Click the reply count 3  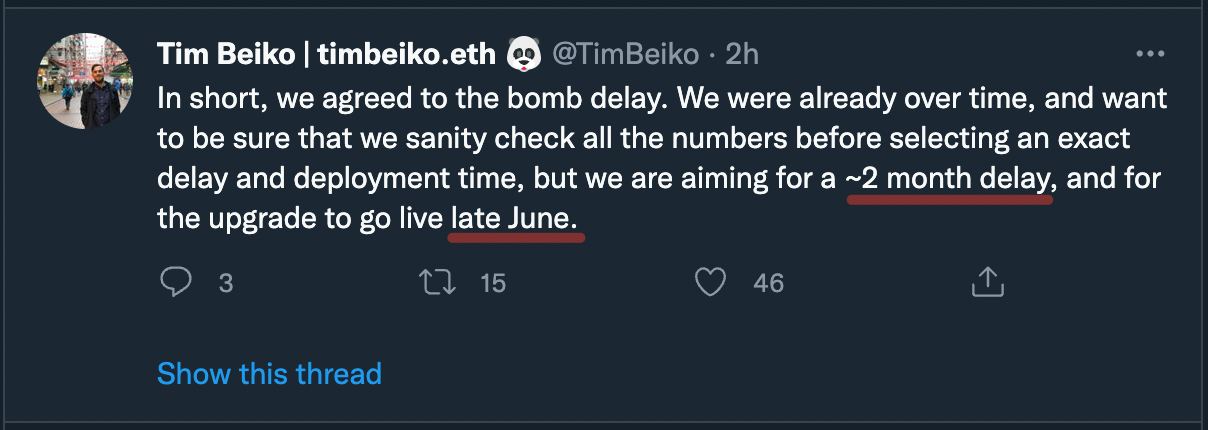pyautogui.click(x=225, y=283)
